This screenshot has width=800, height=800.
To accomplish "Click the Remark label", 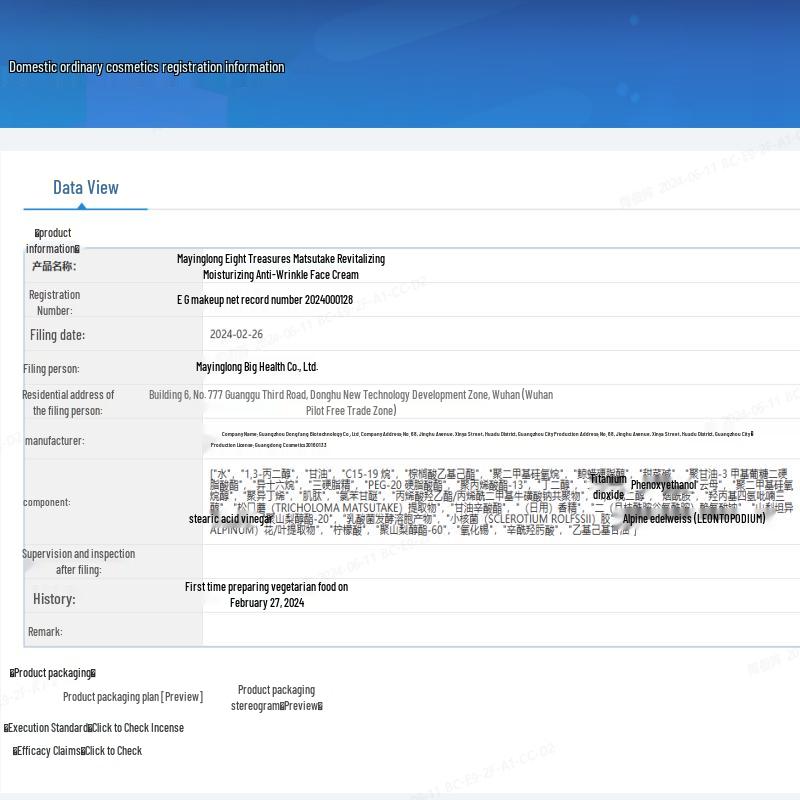I will pos(45,632).
